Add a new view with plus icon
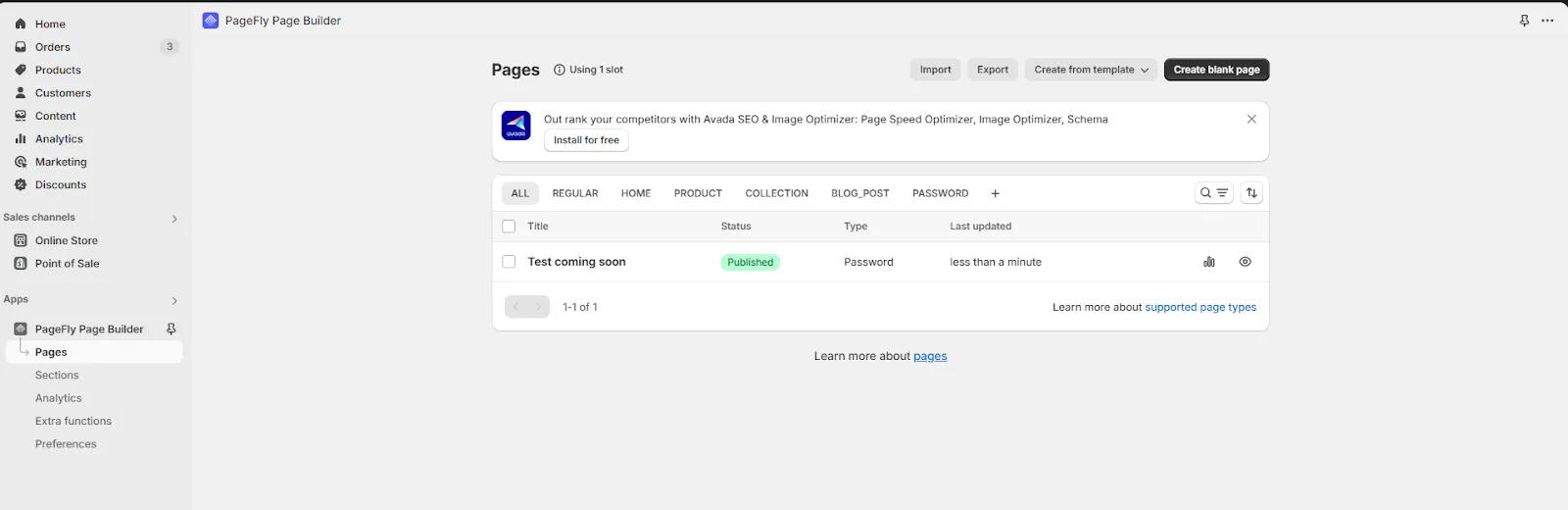This screenshot has height=510, width=1568. 996,193
